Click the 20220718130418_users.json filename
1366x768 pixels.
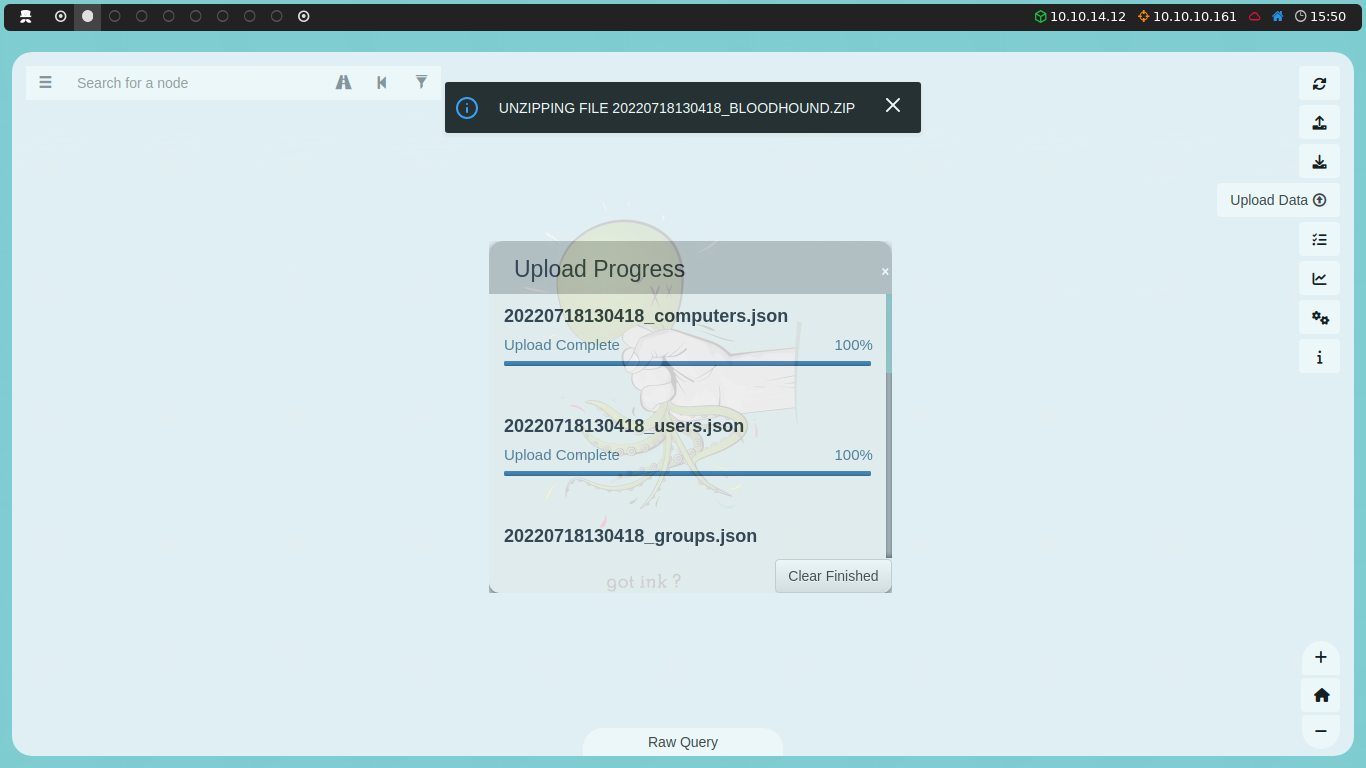coord(624,426)
